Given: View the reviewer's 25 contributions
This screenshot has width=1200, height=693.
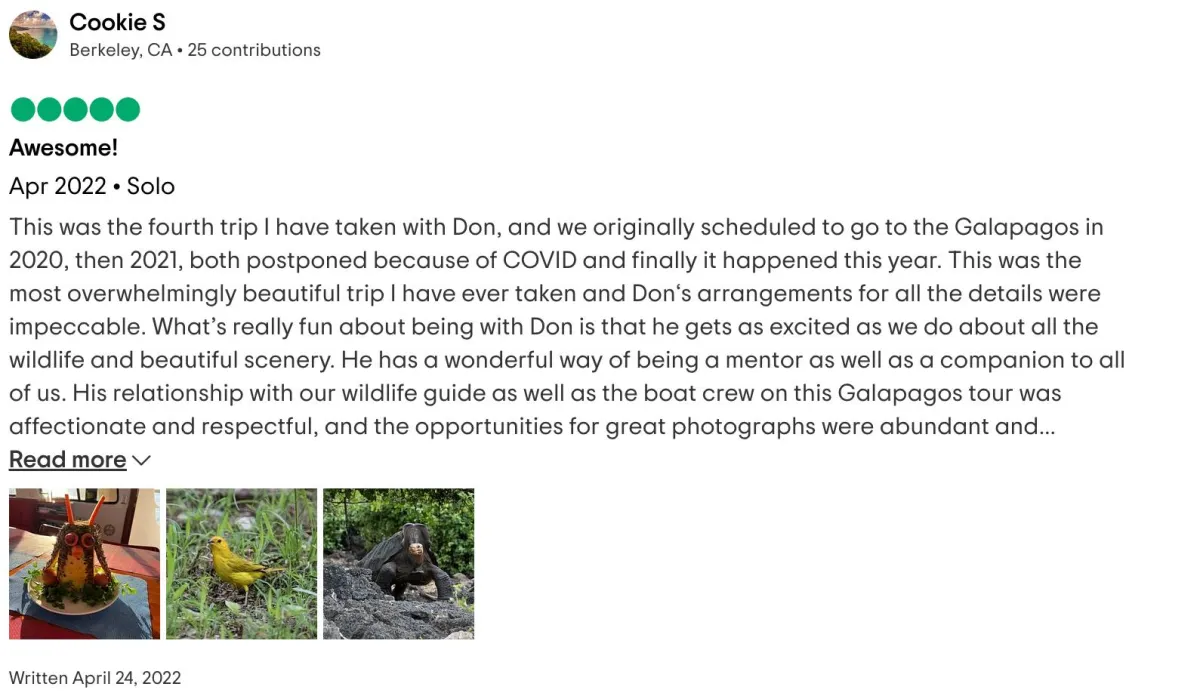Looking at the screenshot, I should point(254,50).
